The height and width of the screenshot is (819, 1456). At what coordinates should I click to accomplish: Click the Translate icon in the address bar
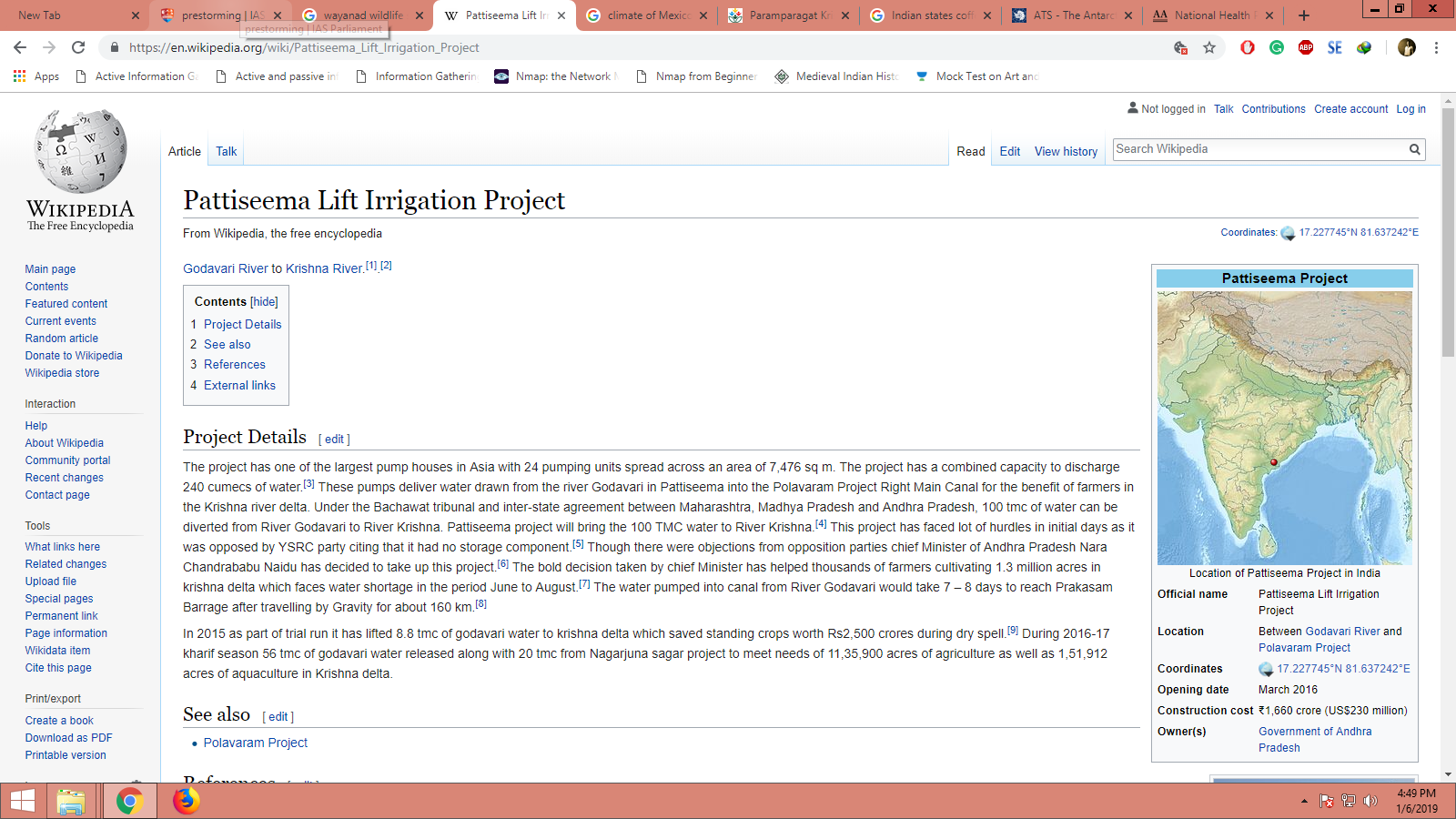[1180, 47]
